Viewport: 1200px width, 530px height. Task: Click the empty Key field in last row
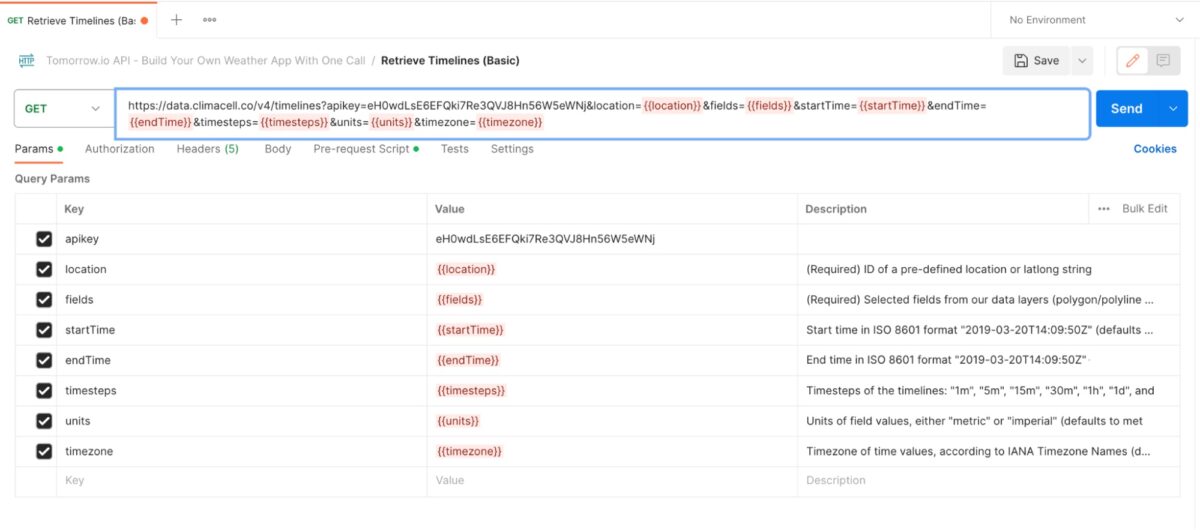tap(242, 480)
